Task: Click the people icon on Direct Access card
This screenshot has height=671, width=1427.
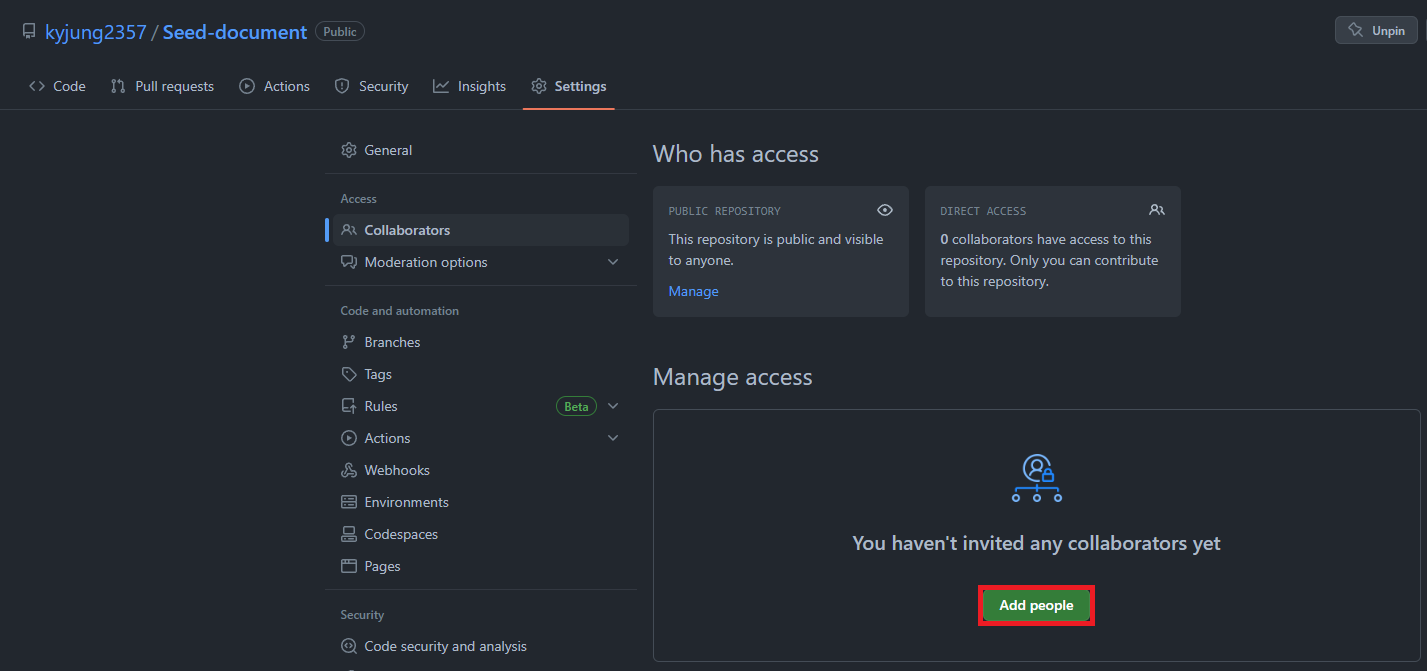Action: point(1157,210)
